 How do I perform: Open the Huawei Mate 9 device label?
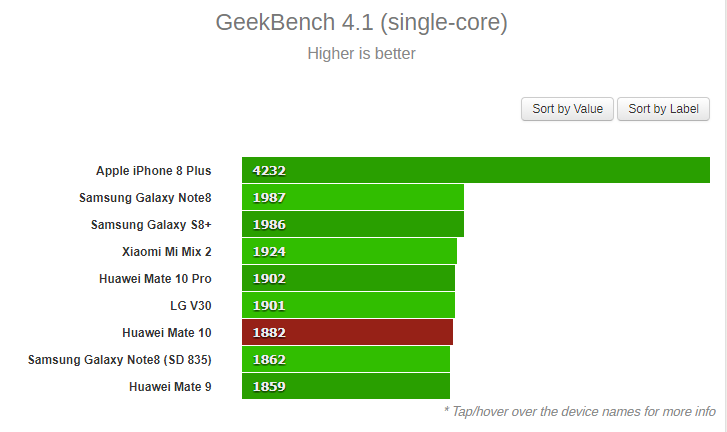170,387
